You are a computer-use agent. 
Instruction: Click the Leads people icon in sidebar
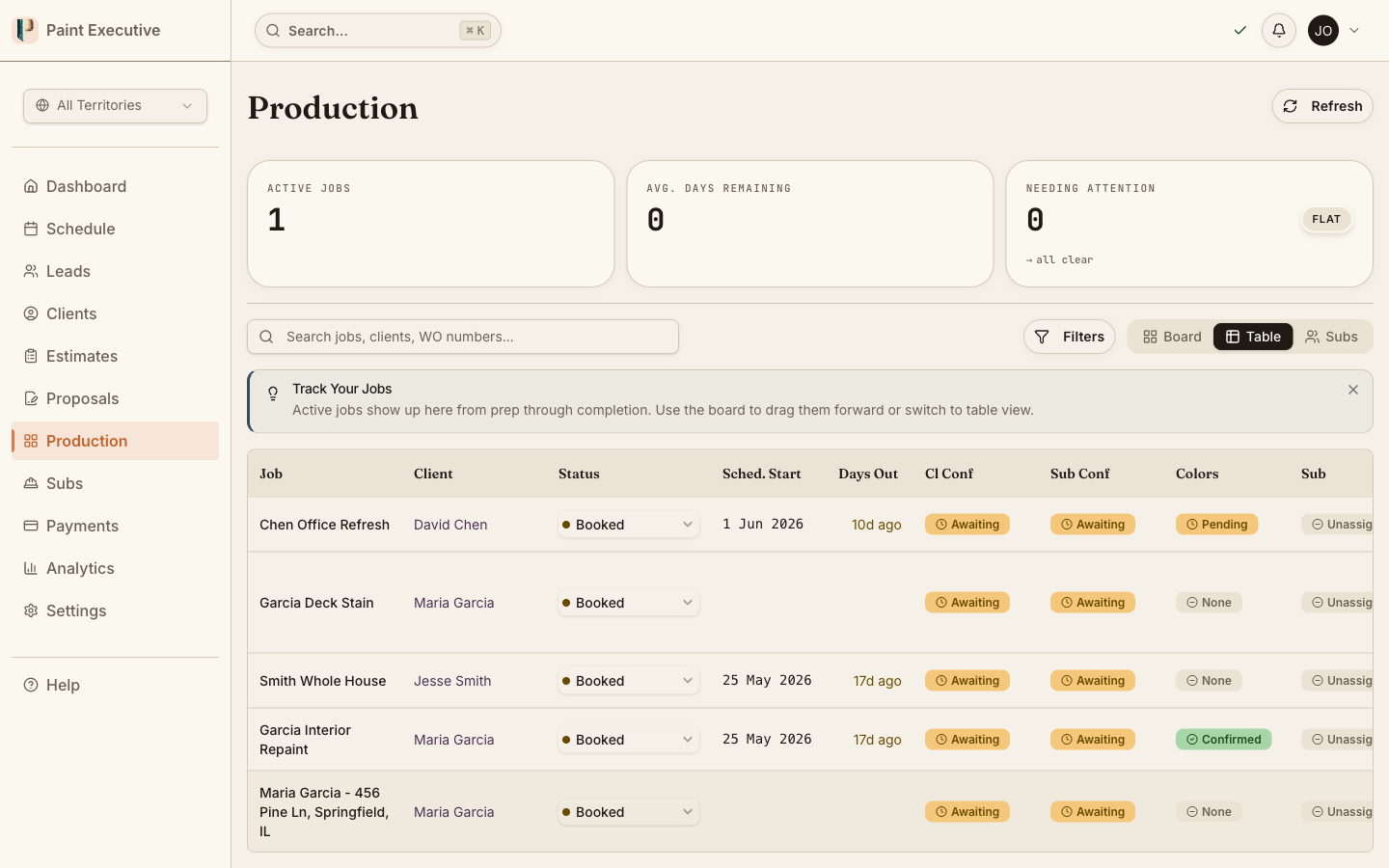pyautogui.click(x=31, y=271)
